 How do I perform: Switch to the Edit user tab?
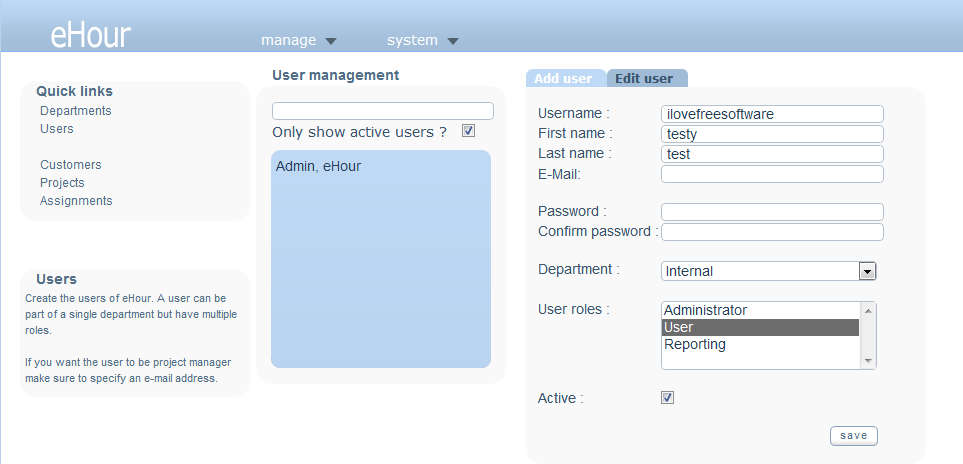[645, 78]
